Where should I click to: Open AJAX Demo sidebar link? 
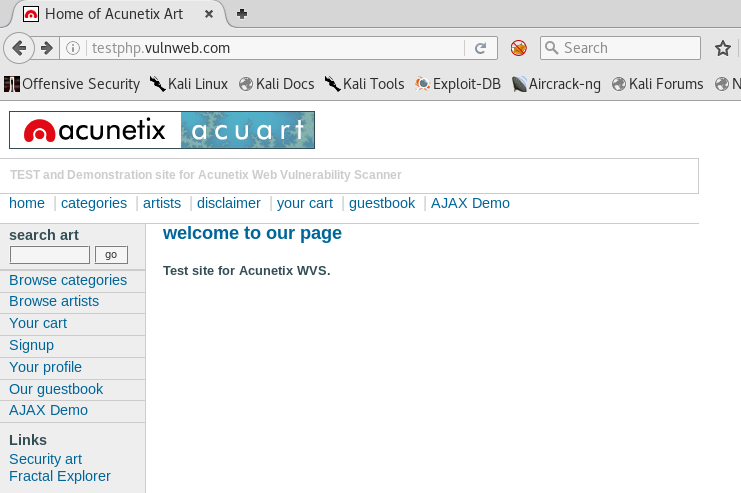(48, 410)
